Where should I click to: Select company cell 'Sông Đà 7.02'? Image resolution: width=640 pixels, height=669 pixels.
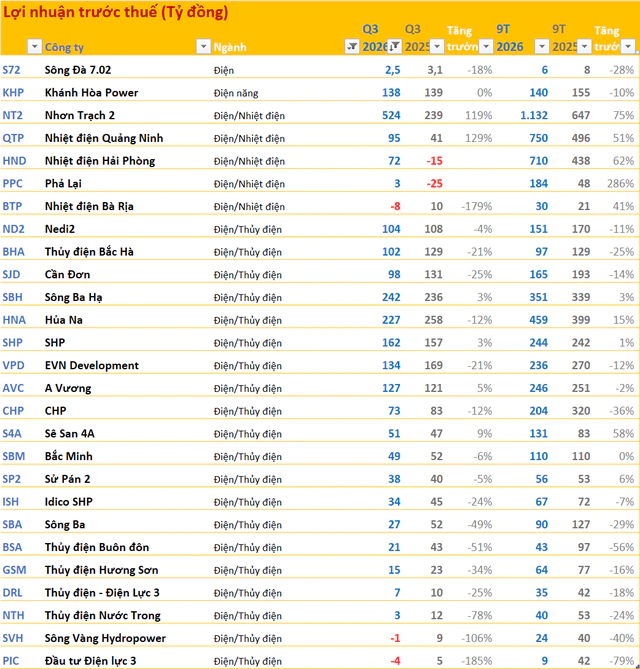[x=78, y=70]
